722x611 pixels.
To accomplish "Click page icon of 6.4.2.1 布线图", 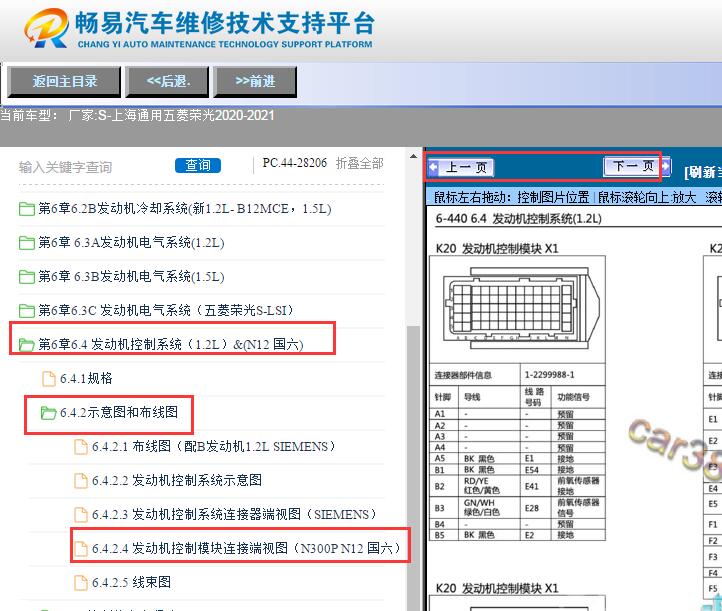I will tap(81, 447).
